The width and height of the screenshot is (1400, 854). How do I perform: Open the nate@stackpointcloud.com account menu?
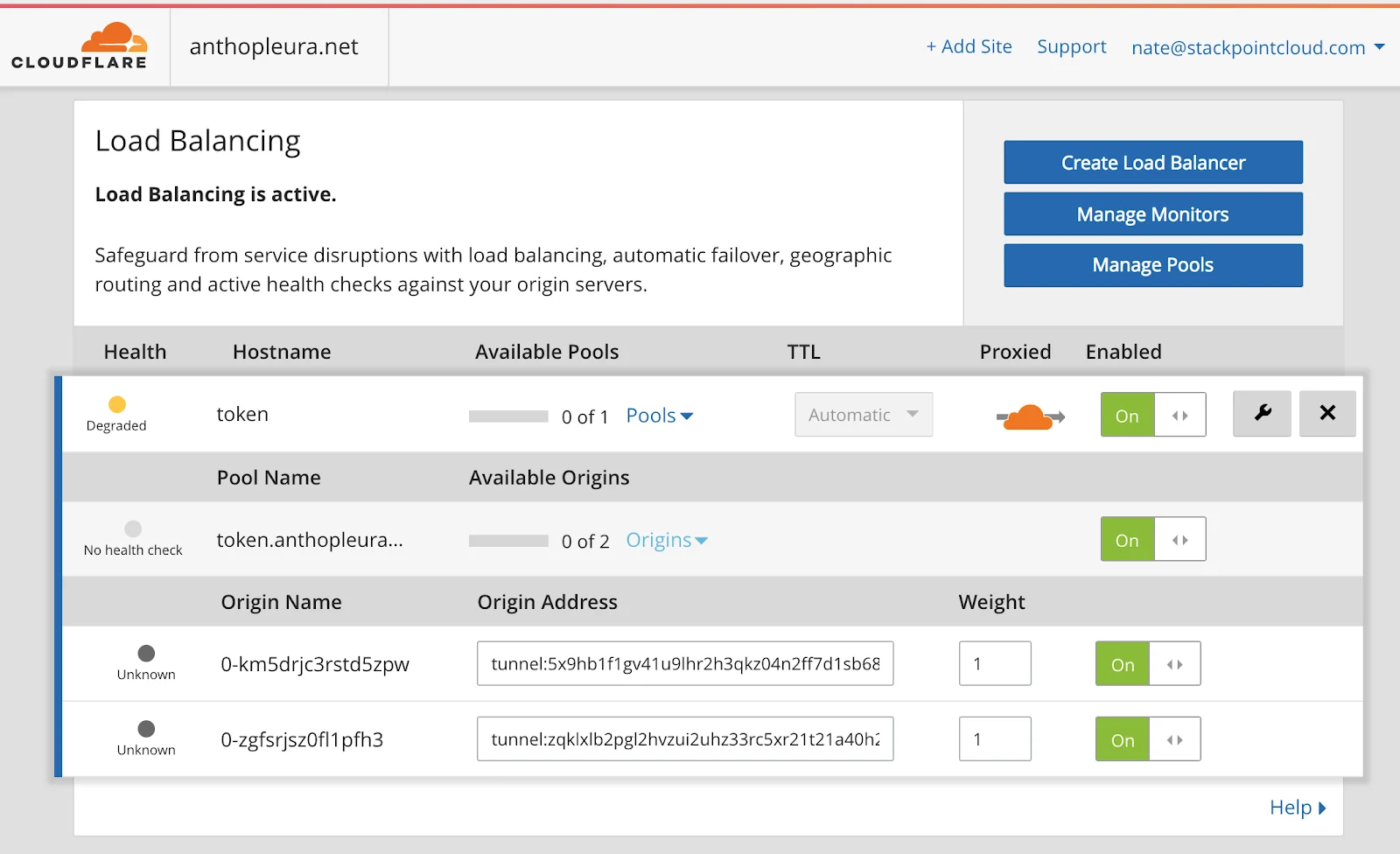coord(1258,47)
